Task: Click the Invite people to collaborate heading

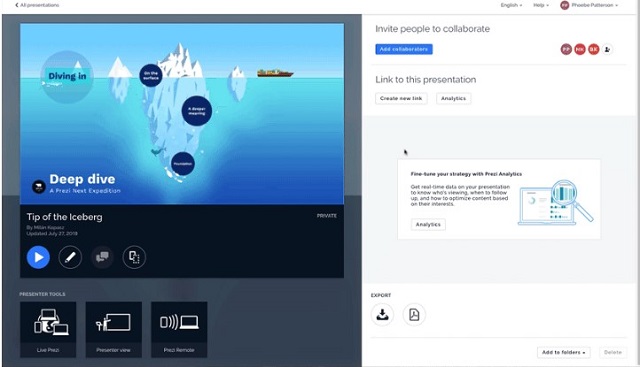Action: 433,29
